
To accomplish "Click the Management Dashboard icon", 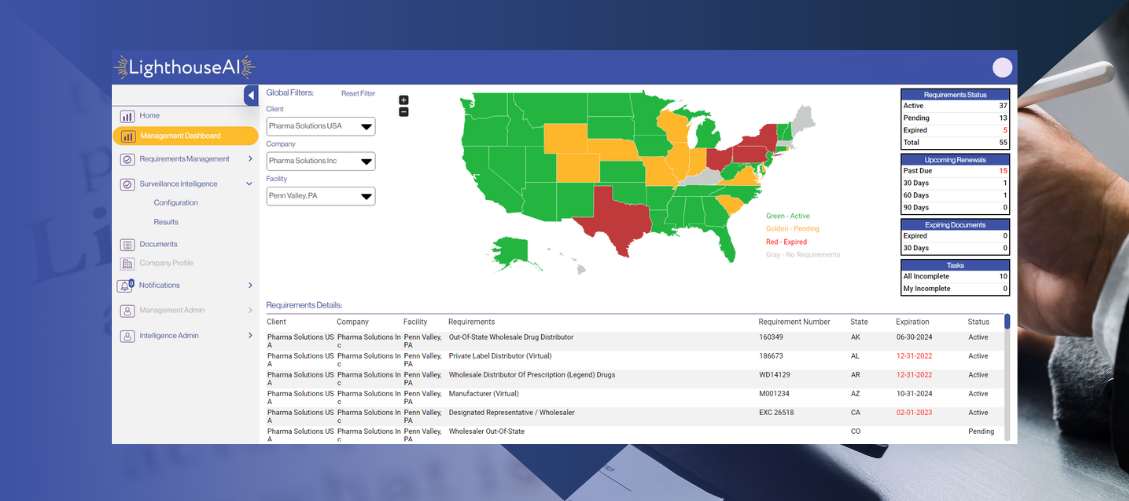I will click(127, 136).
